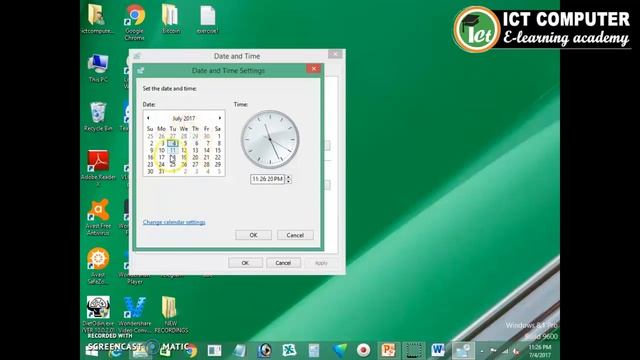640x360 pixels.
Task: Click the Date and Time taskbar item
Action: click(463, 350)
